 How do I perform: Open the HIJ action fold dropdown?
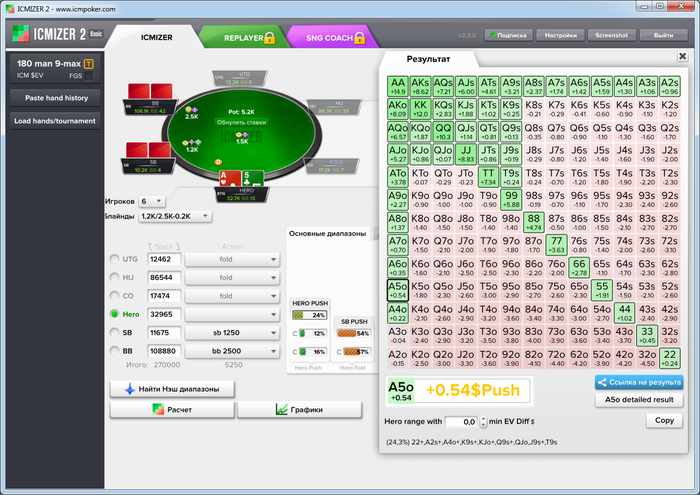(x=232, y=278)
